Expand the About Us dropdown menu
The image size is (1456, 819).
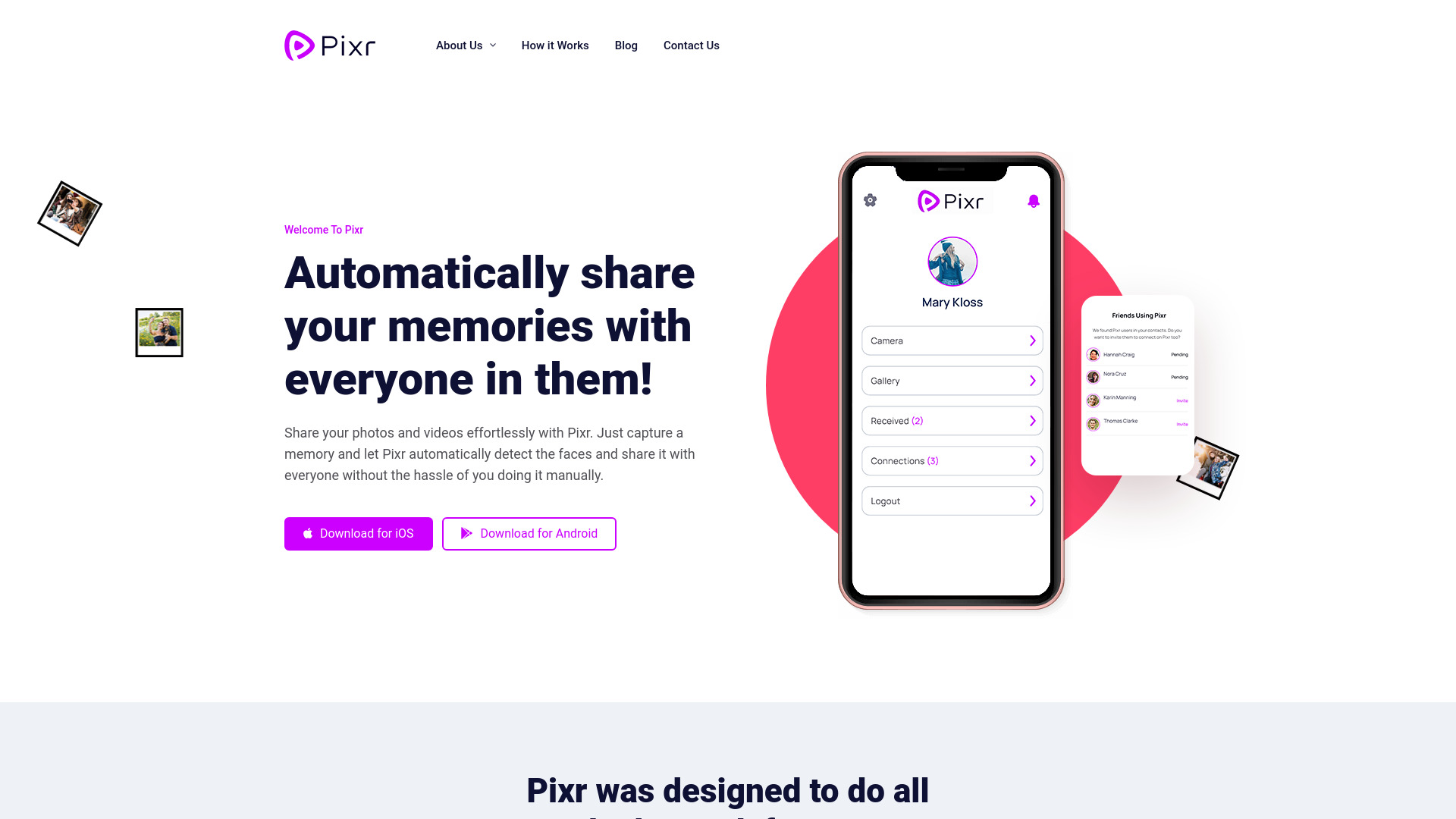[466, 45]
